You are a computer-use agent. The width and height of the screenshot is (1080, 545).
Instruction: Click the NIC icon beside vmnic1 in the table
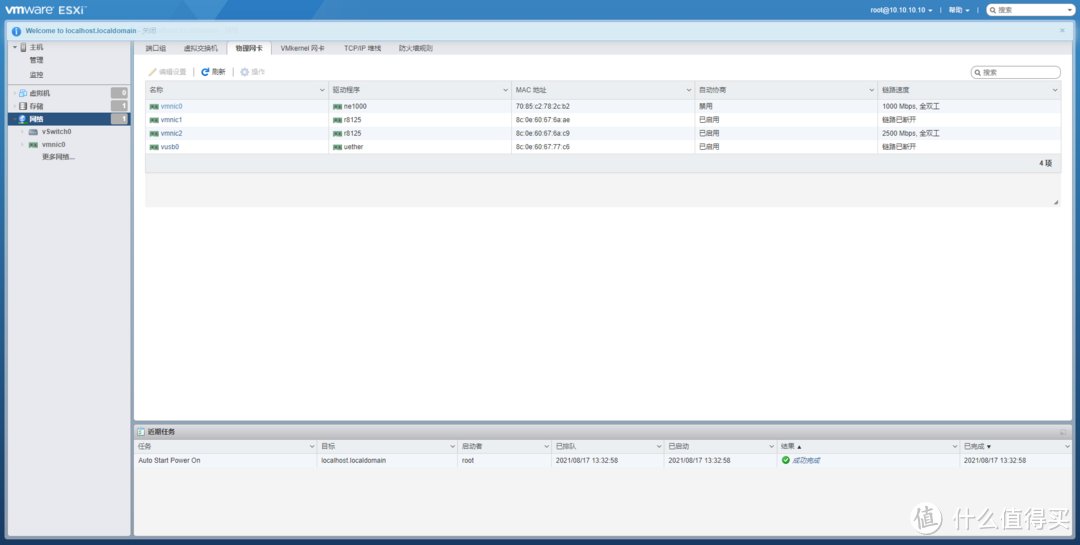coord(154,120)
